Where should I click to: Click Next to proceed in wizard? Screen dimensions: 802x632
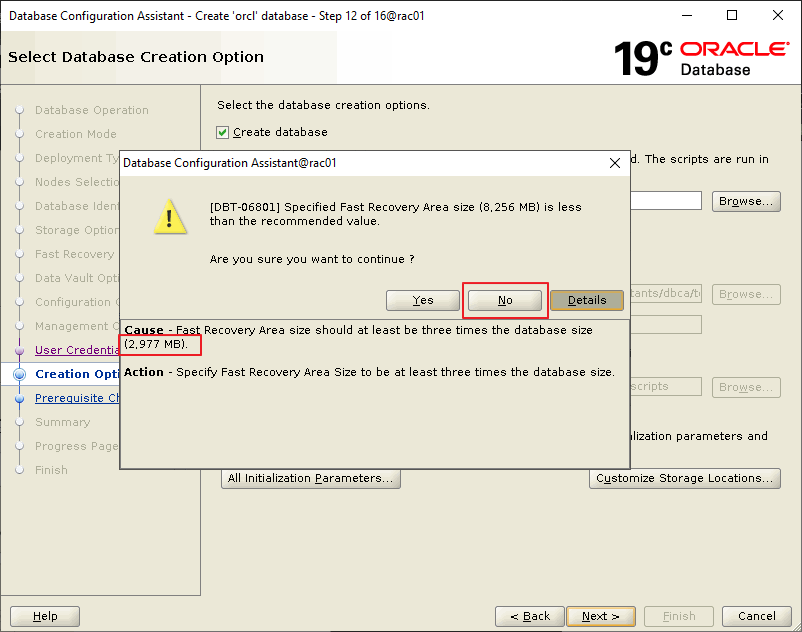(601, 616)
